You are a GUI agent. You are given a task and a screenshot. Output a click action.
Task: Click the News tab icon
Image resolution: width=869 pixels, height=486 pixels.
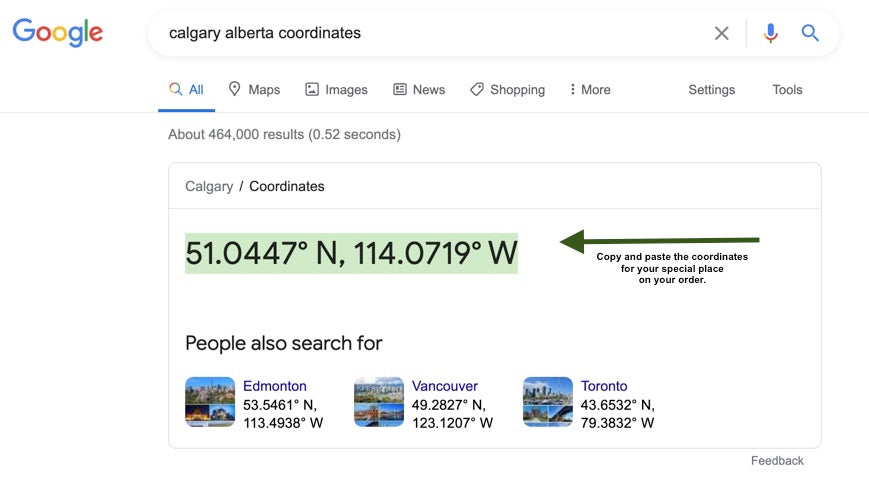[400, 89]
